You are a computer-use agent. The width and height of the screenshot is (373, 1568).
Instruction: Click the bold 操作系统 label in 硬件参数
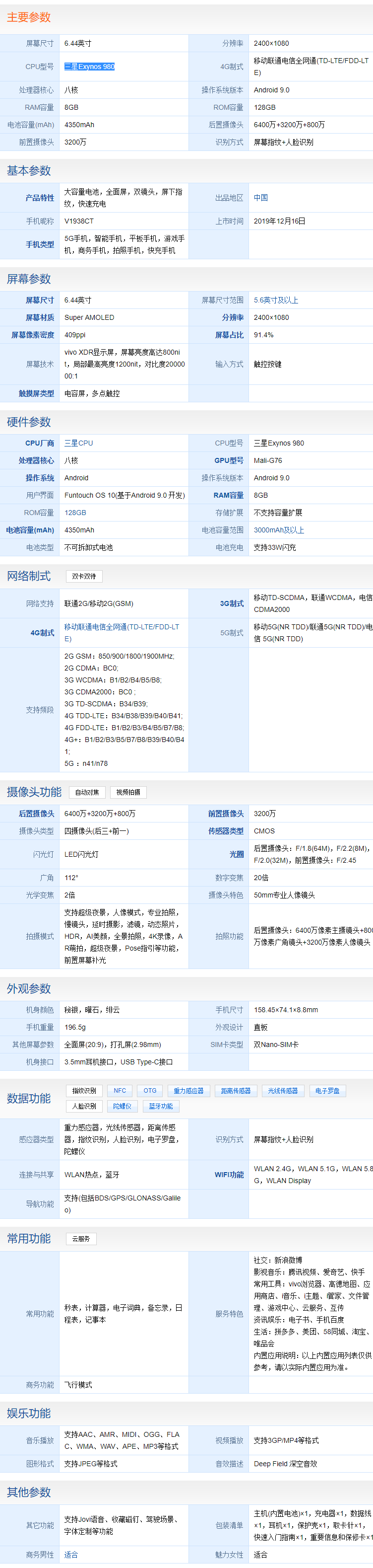(x=40, y=478)
